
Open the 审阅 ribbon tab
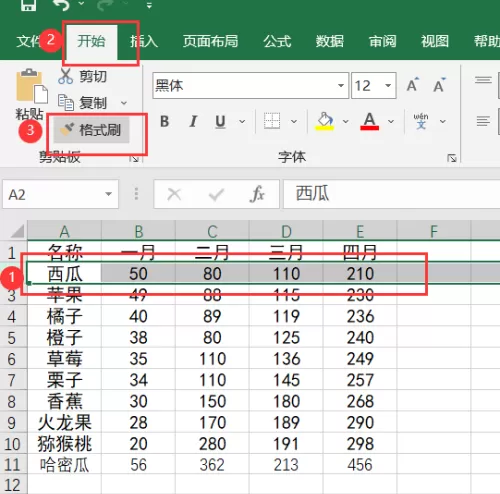[x=382, y=41]
